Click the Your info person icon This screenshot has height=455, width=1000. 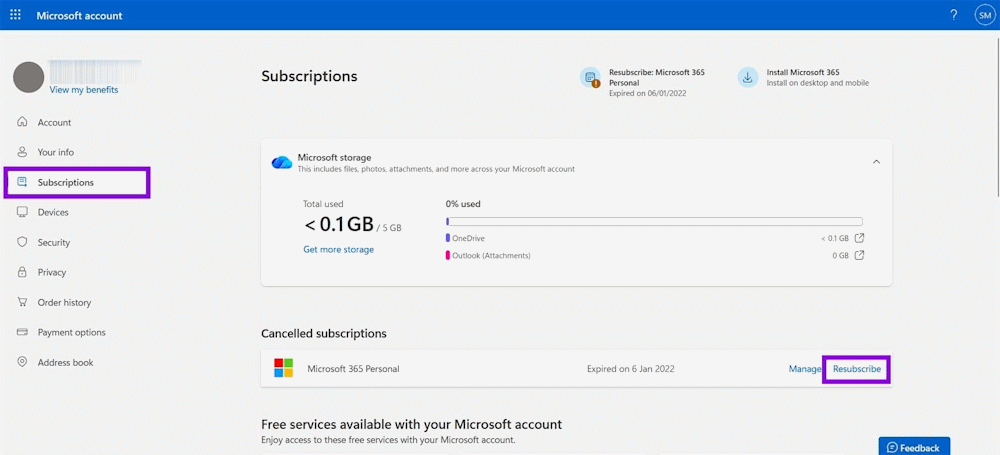coord(22,152)
